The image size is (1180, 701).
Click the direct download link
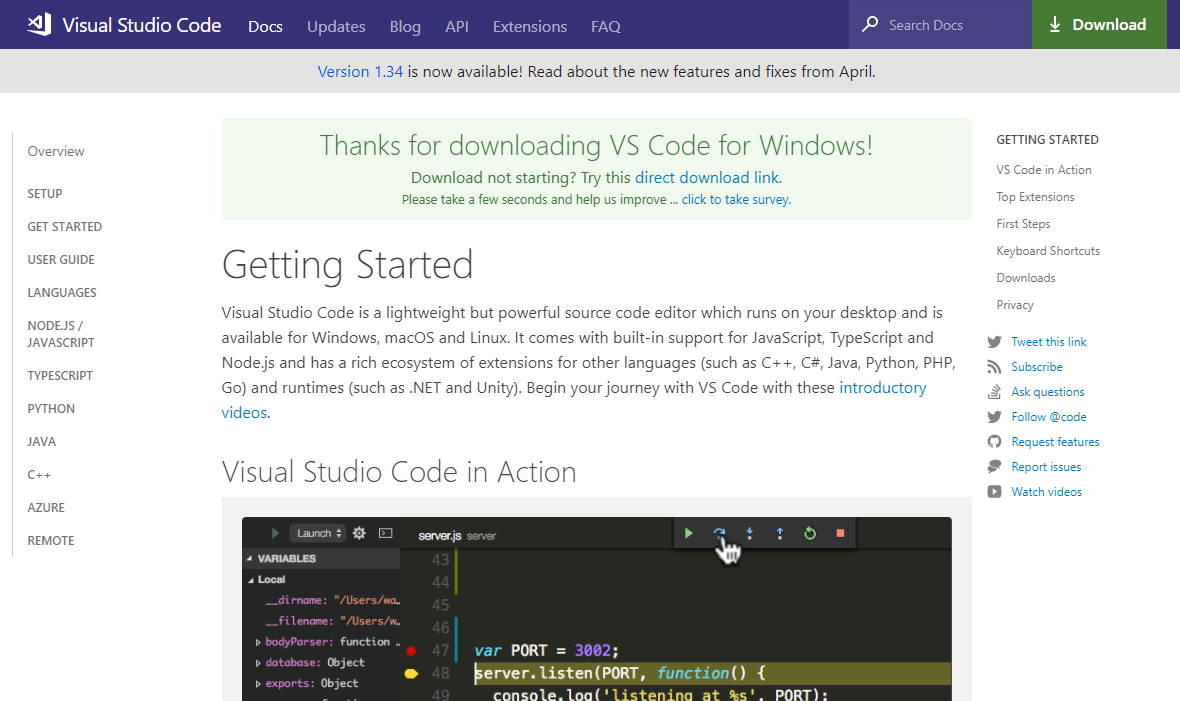pyautogui.click(x=707, y=178)
